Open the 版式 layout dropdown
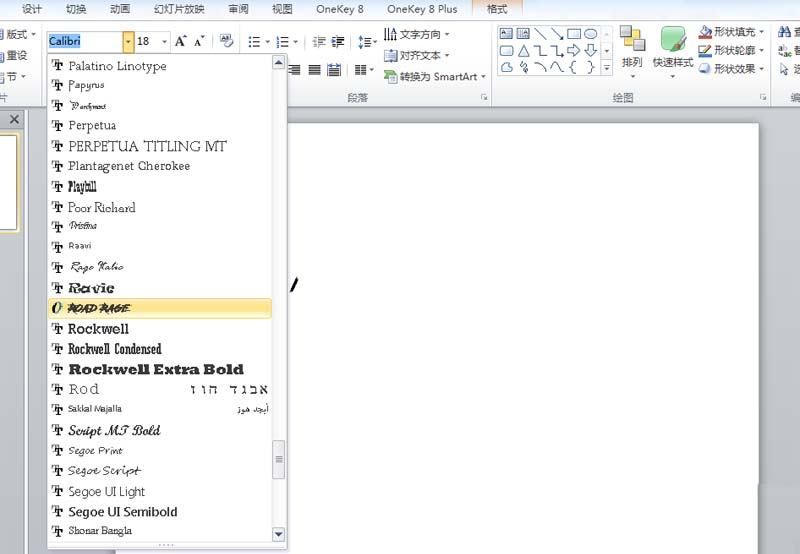Viewport: 800px width, 554px height. tap(17, 34)
